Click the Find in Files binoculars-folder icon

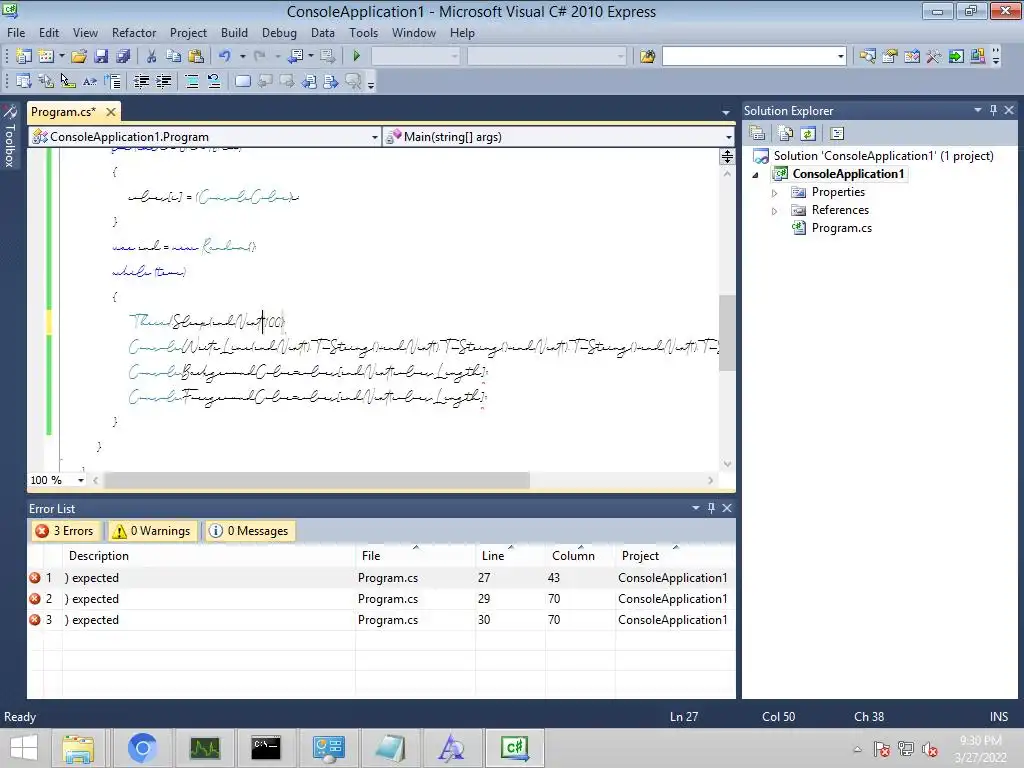[647, 56]
